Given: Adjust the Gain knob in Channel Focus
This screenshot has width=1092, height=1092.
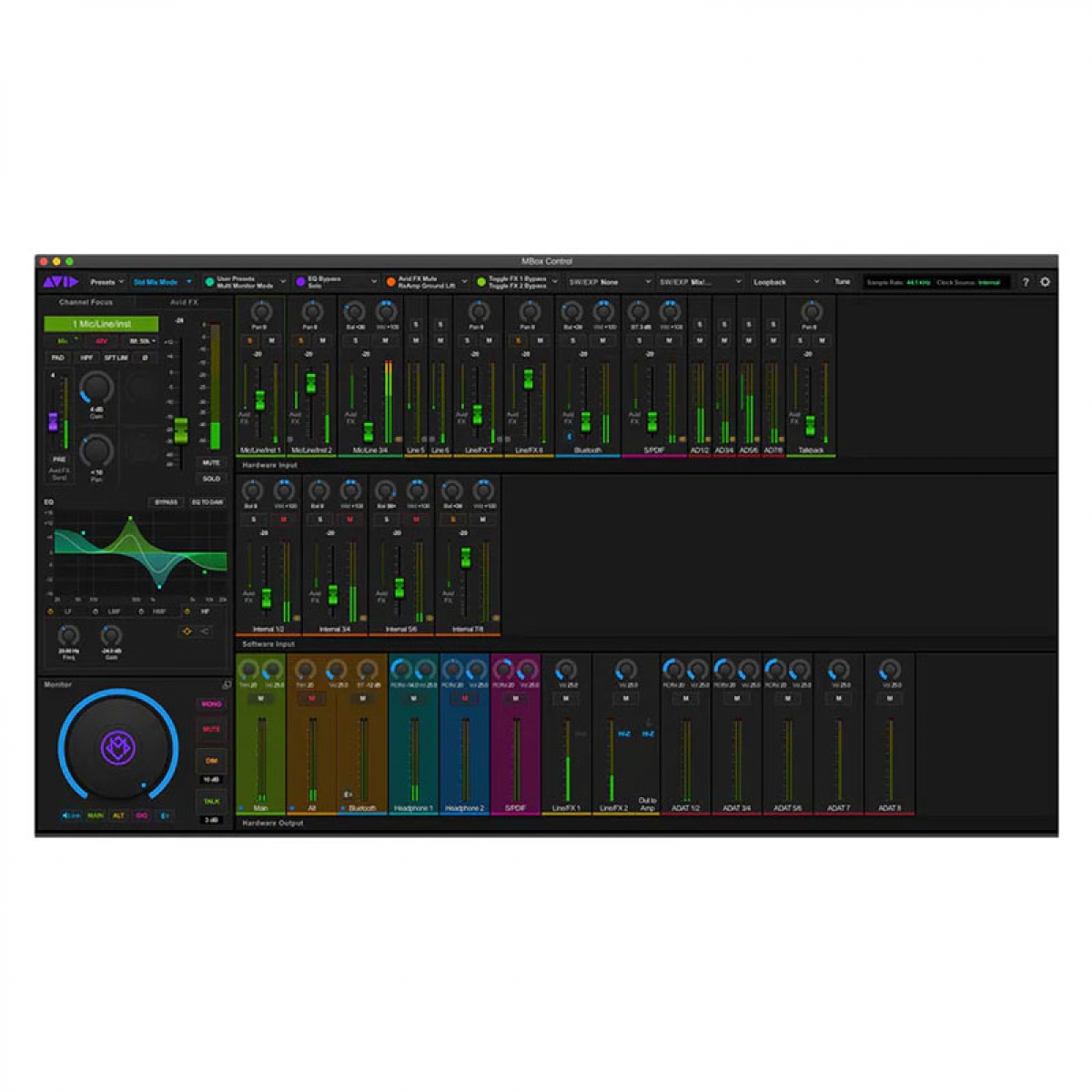Looking at the screenshot, I should [96, 389].
